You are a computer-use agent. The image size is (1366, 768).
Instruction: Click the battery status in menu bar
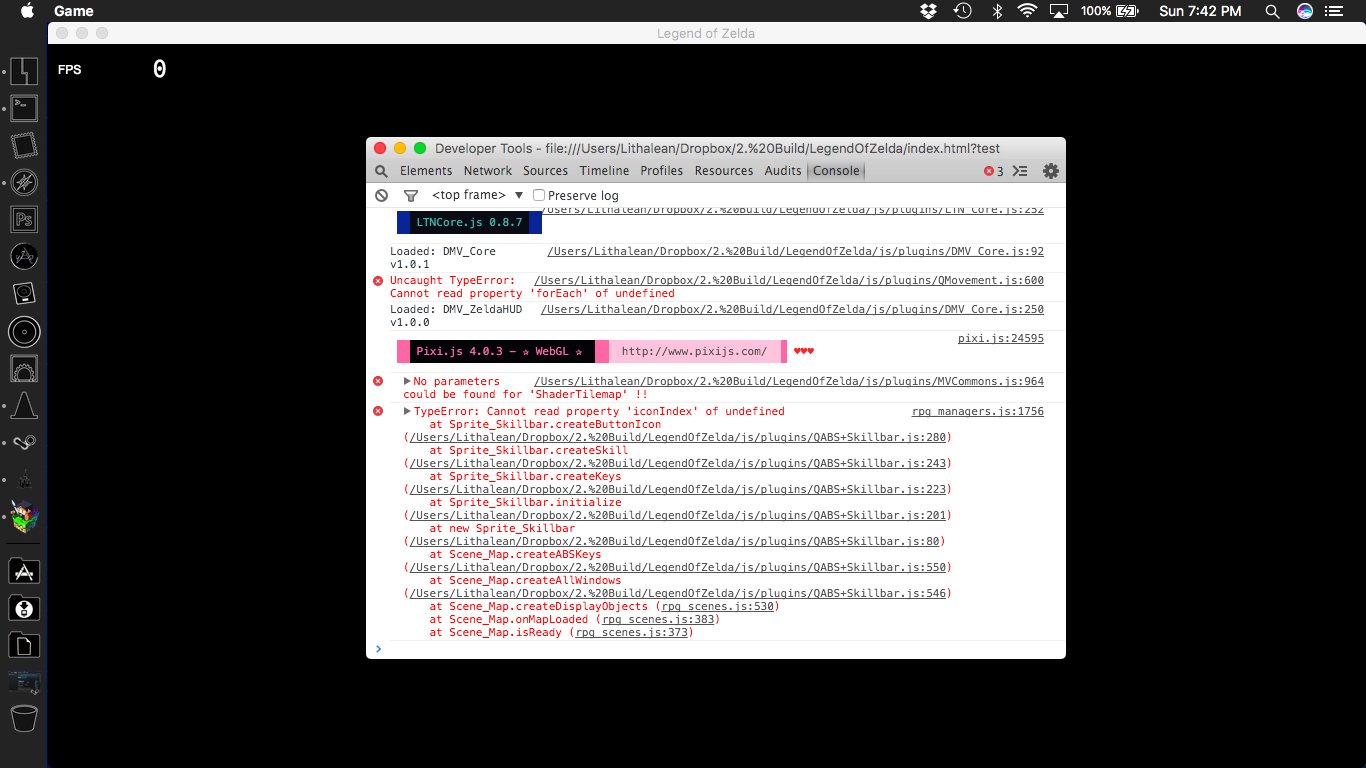(1110, 11)
